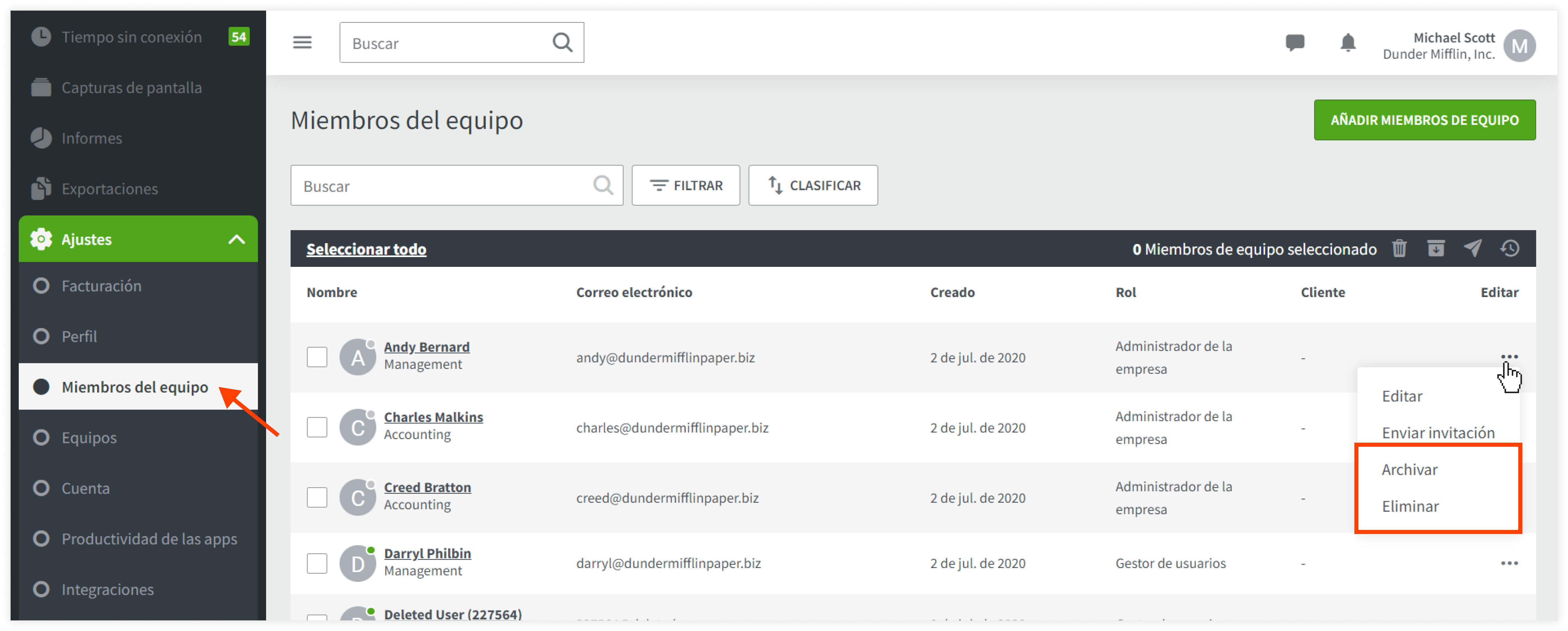Screen dimensions: 1568x631
Task: Check the box for Charles Malkins
Action: tap(317, 427)
